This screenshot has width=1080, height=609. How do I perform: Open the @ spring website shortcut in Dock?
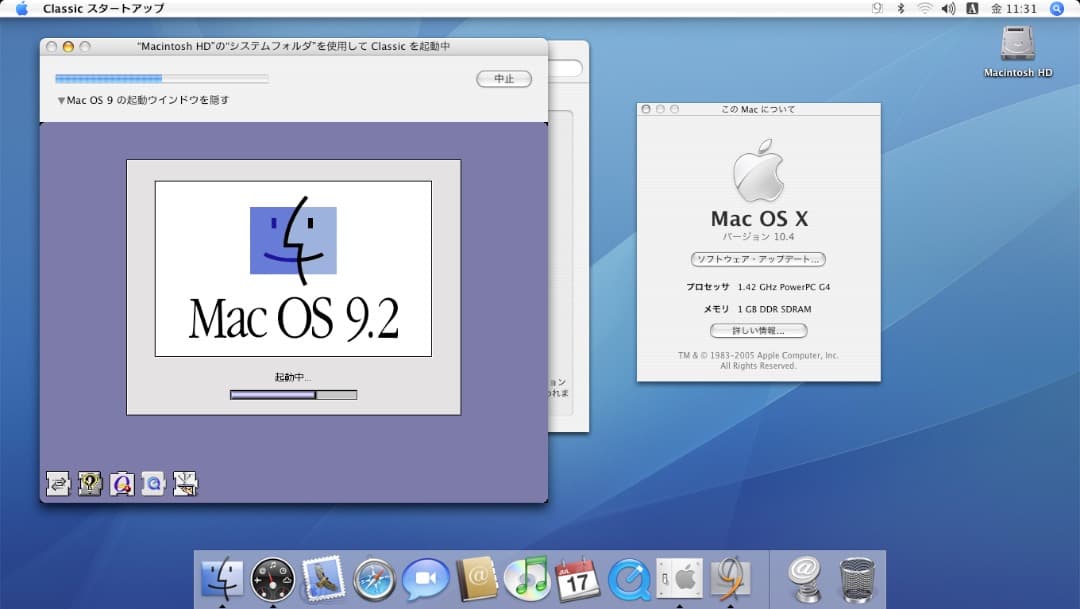pyautogui.click(x=804, y=579)
